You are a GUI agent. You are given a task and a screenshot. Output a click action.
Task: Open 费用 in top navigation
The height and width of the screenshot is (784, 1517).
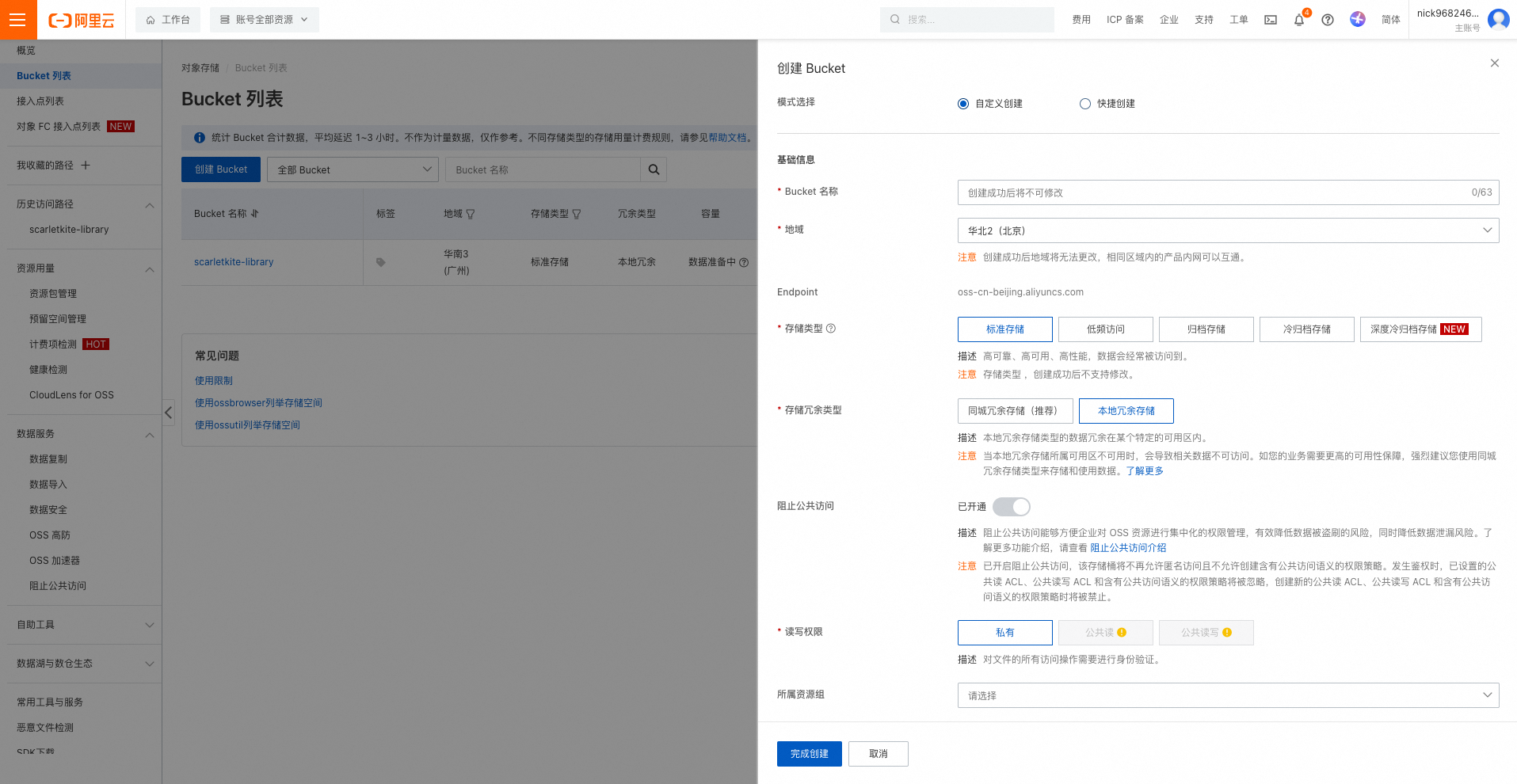1081,20
